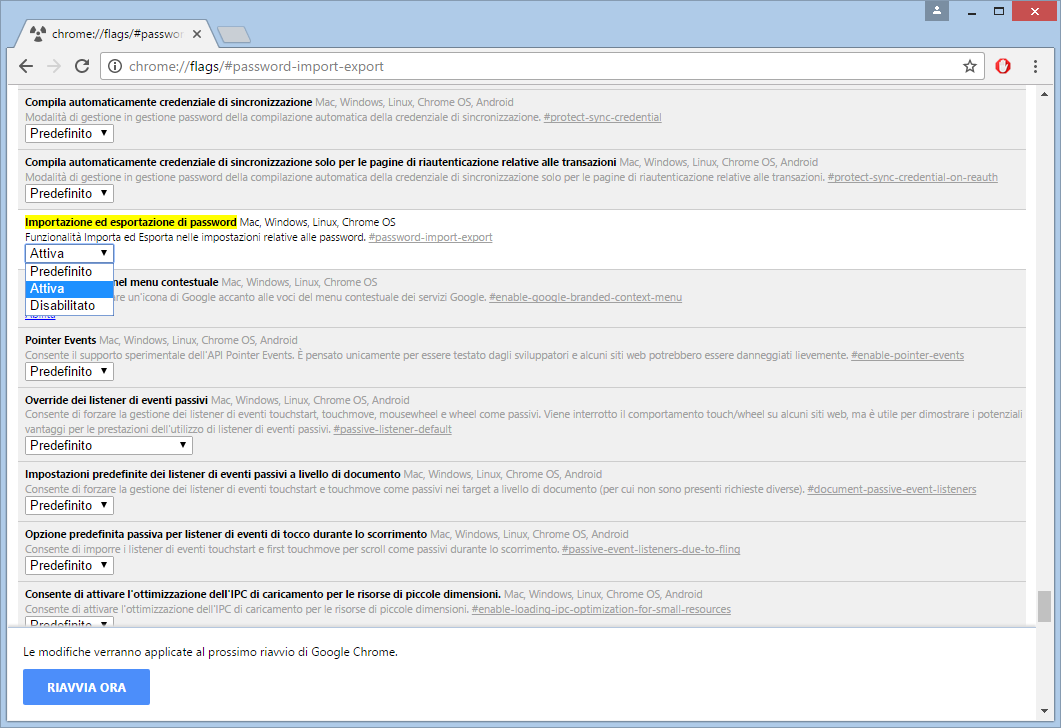This screenshot has height=728, width=1061.
Task: Open the dropdown under Override dei listener passivi
Action: tap(108, 445)
